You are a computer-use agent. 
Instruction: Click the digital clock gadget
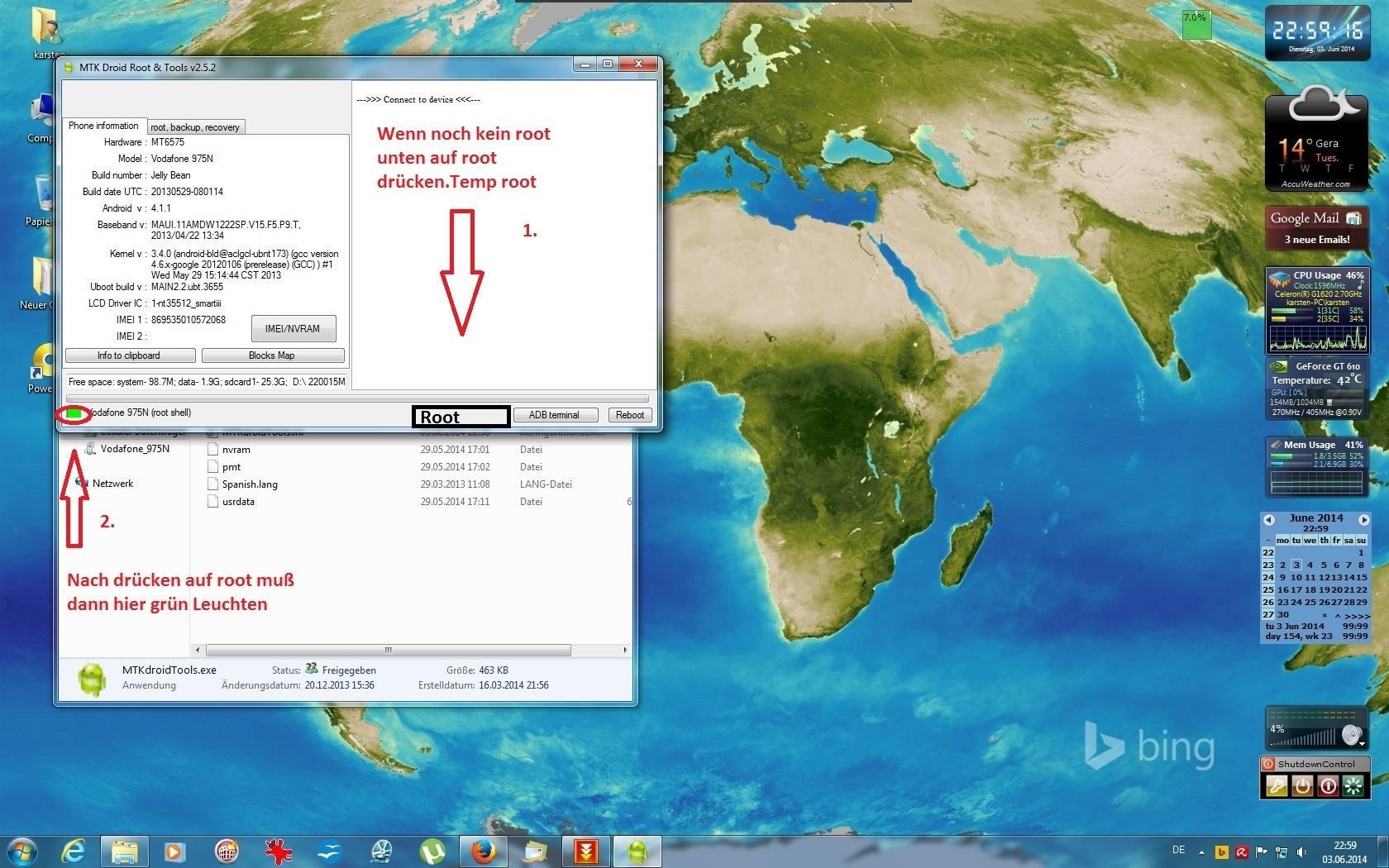(1316, 33)
